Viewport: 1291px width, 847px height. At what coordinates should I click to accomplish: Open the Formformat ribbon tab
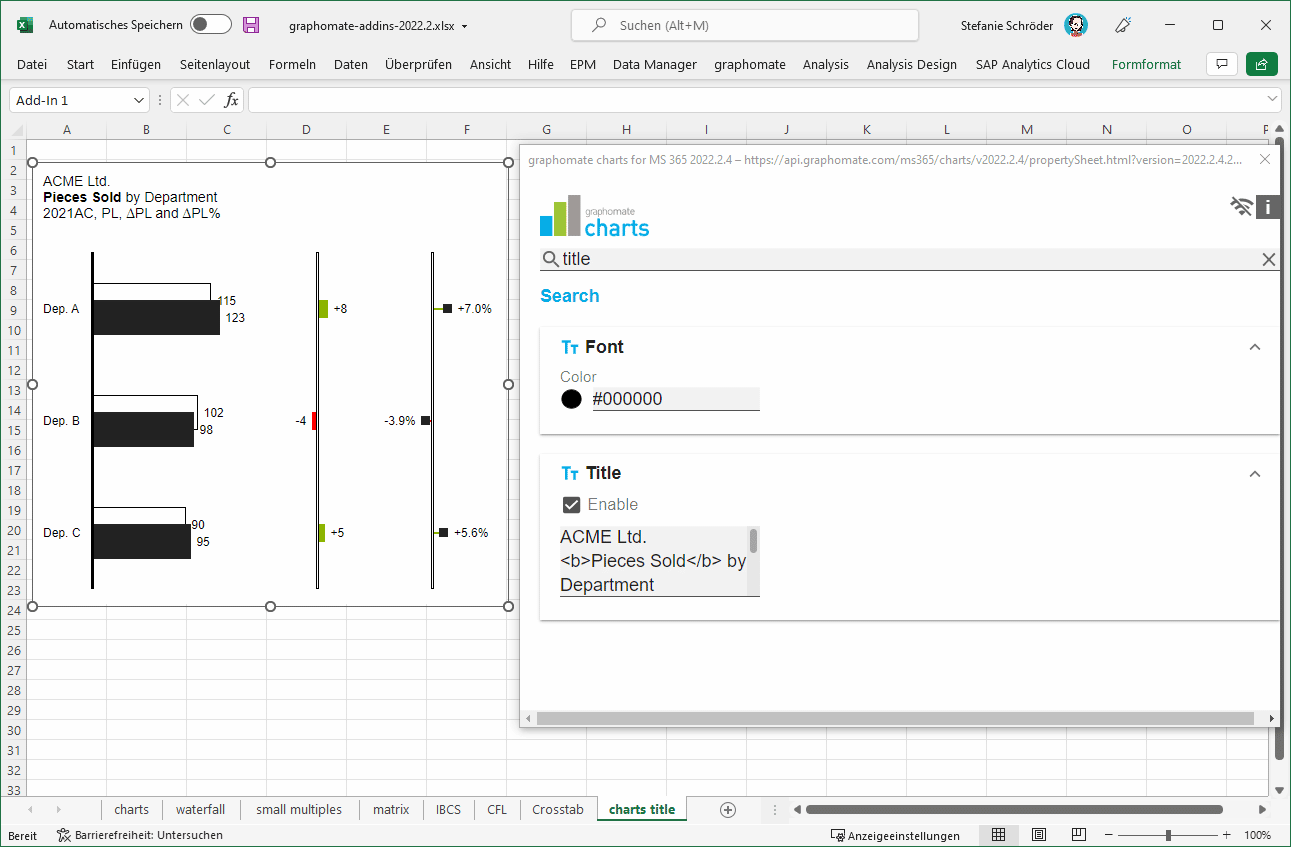pos(1146,64)
